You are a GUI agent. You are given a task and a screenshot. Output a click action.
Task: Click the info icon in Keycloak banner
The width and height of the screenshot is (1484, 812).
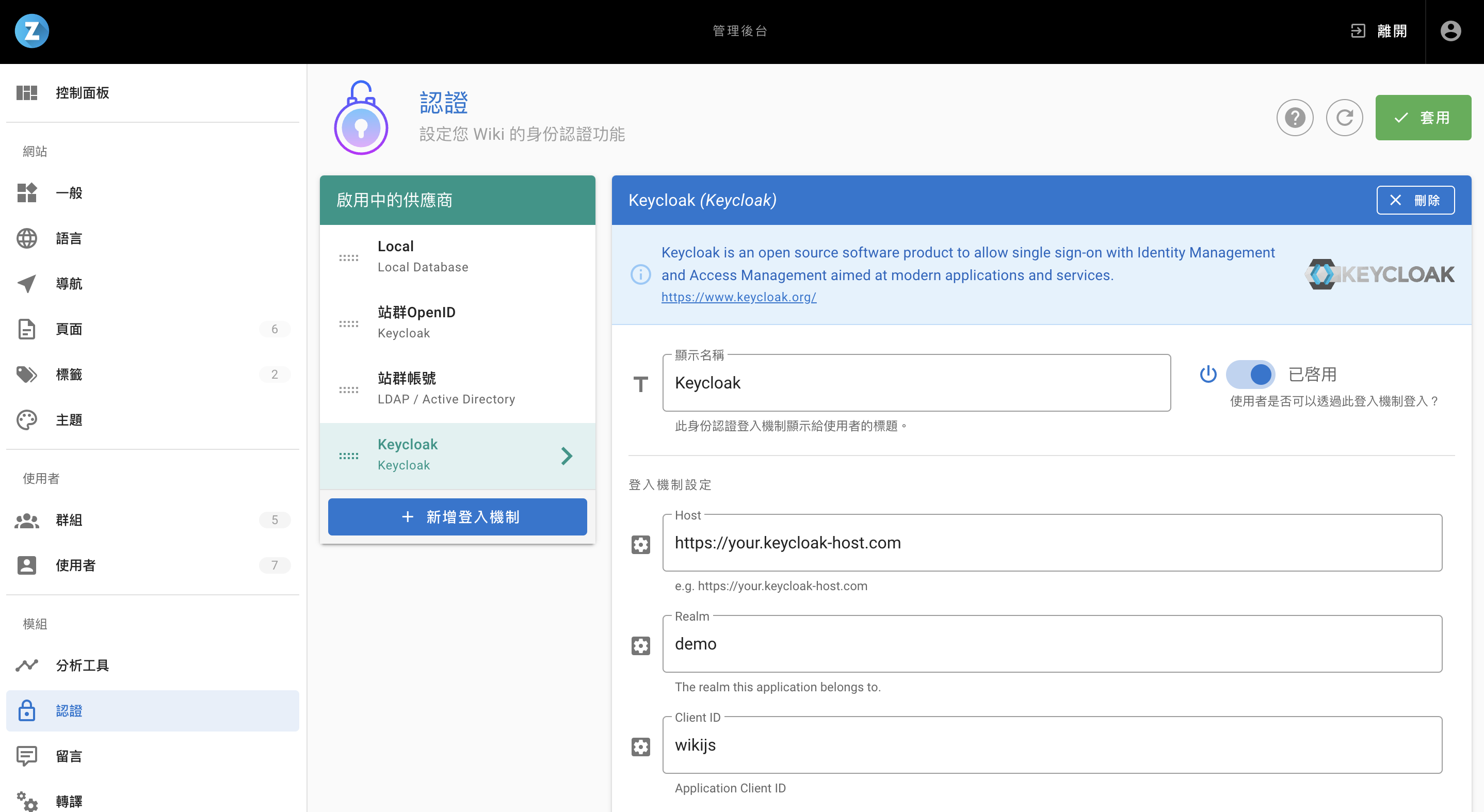coord(641,274)
